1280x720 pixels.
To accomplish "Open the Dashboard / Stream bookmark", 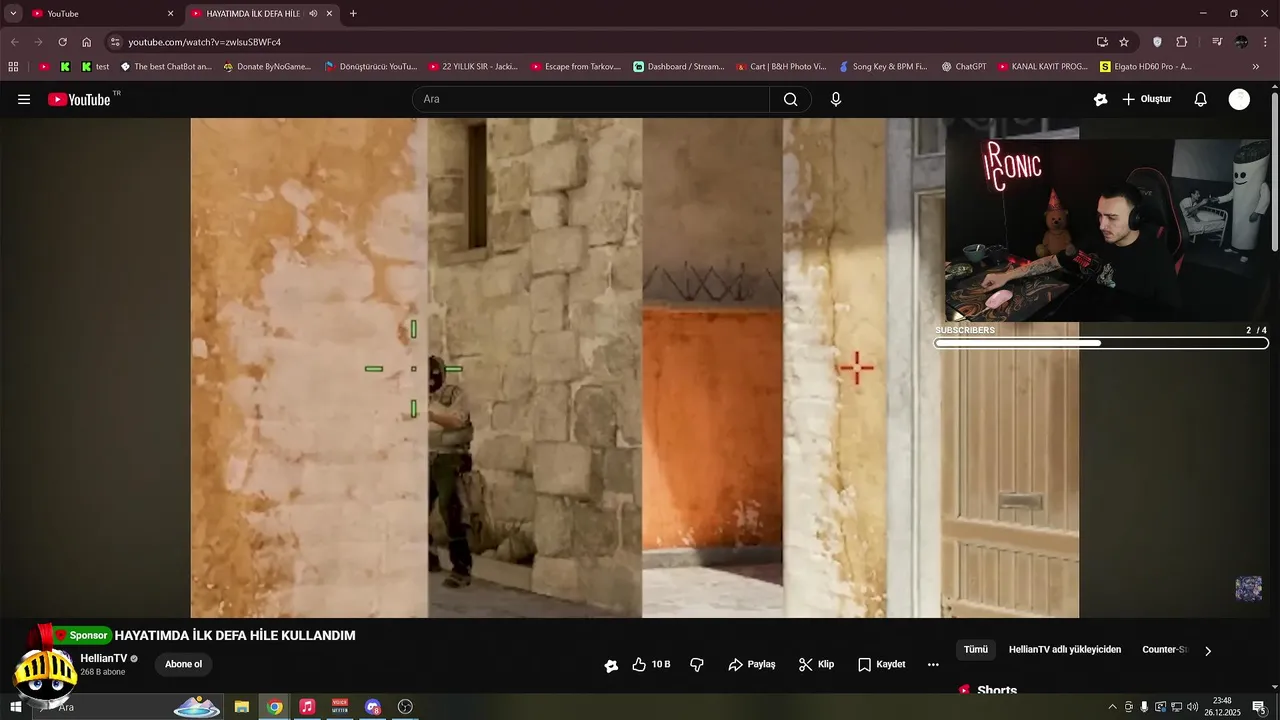I will [x=679, y=67].
